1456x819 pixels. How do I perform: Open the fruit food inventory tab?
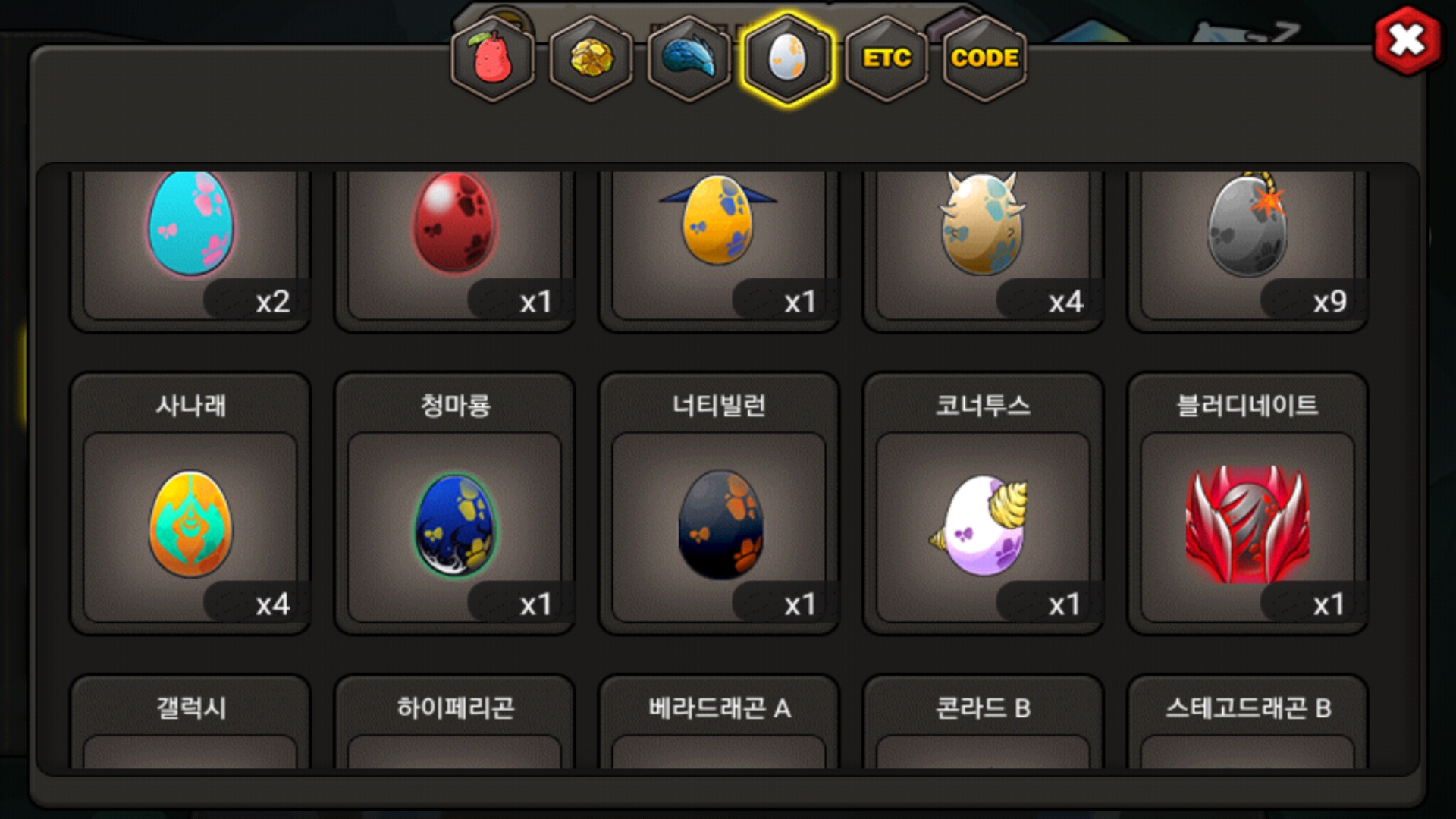pyautogui.click(x=493, y=59)
